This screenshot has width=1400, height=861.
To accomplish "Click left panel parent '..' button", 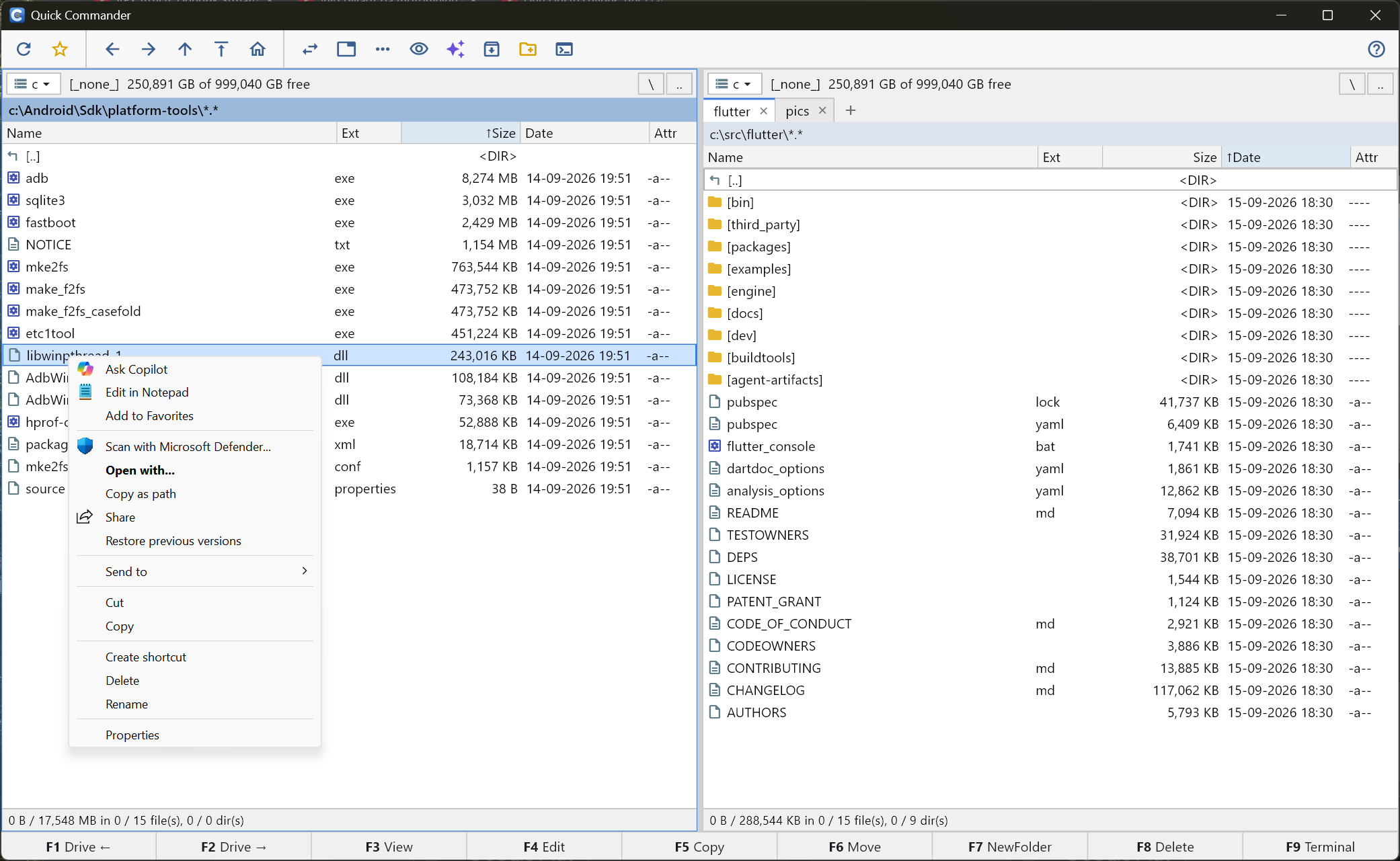I will point(679,84).
